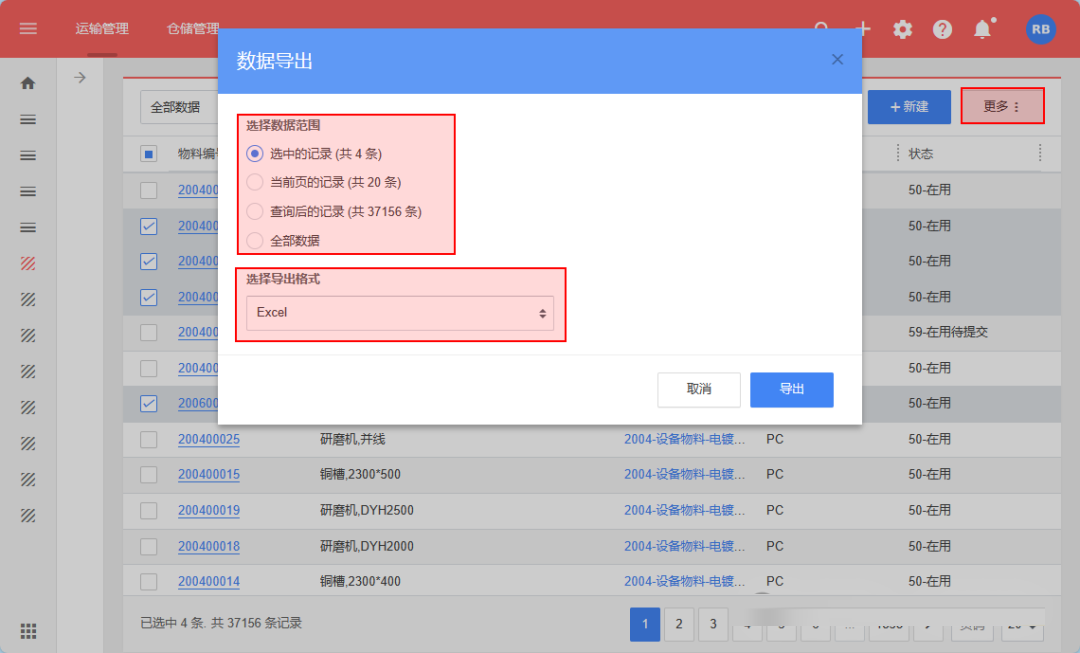Click the 取消 button
Viewport: 1080px width, 653px height.
(x=698, y=389)
